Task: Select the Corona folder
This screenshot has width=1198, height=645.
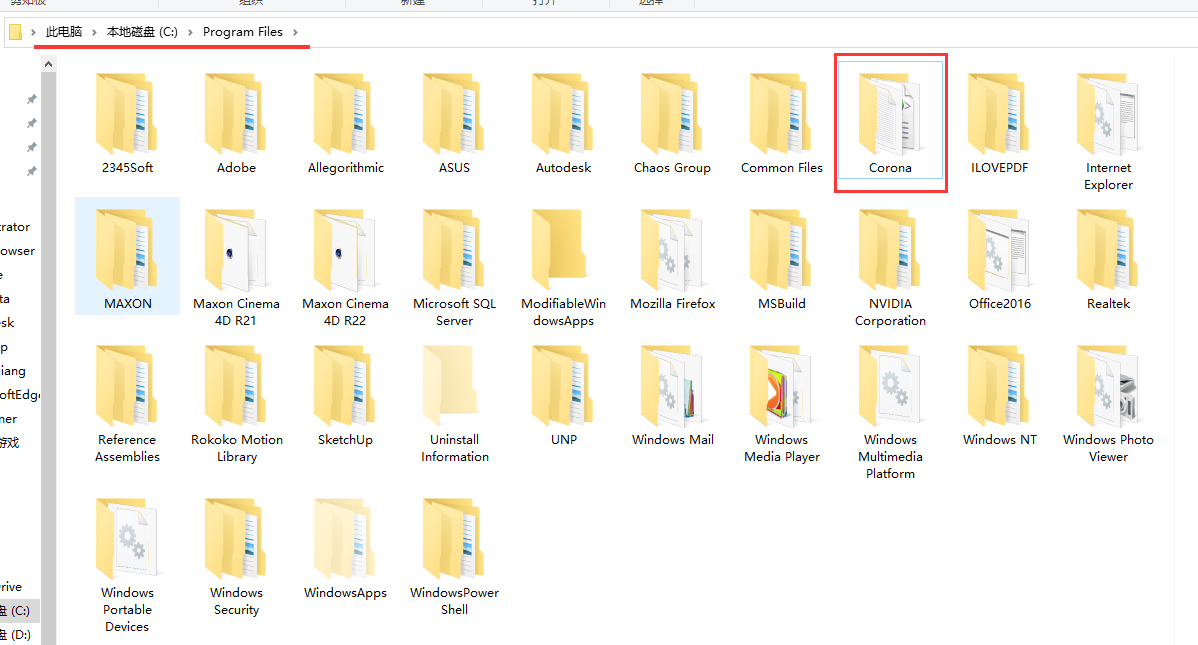Action: (890, 122)
